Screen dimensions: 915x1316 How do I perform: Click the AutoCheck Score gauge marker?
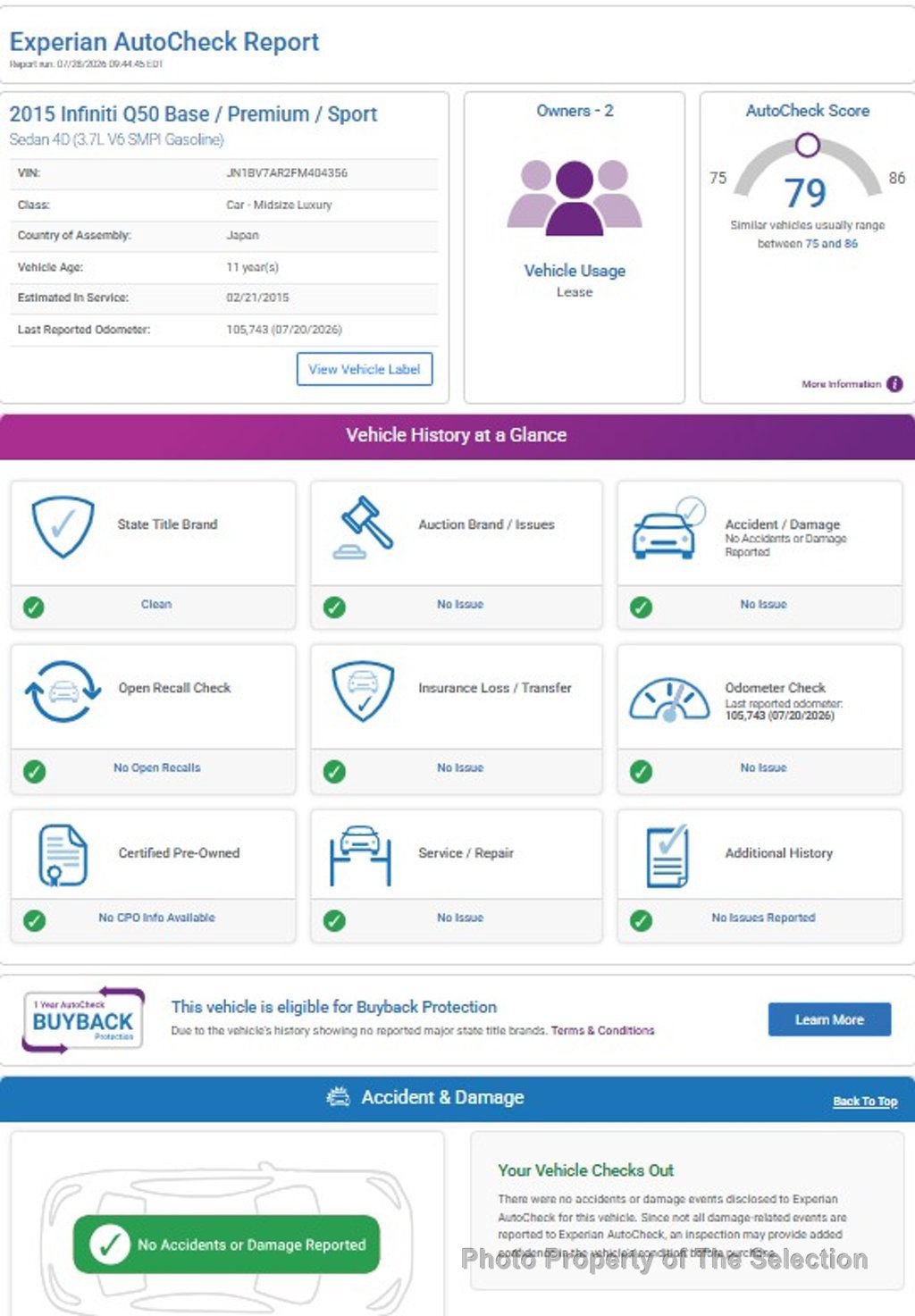coord(807,145)
